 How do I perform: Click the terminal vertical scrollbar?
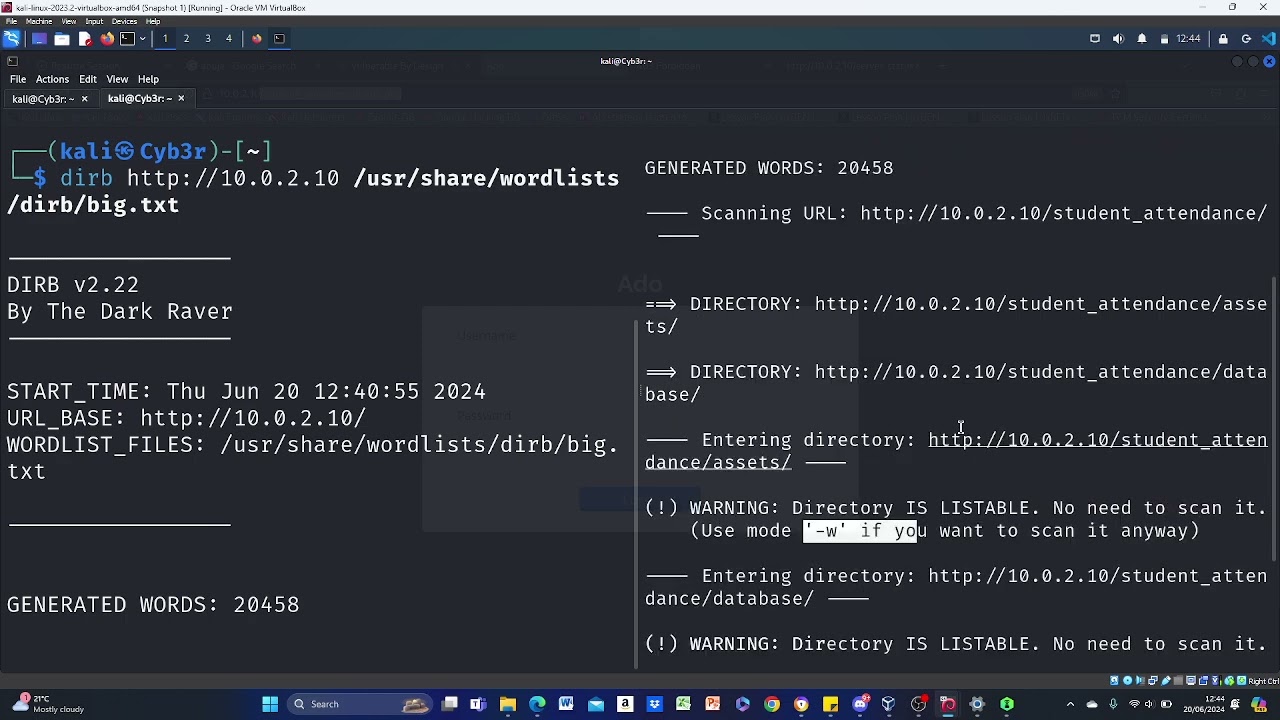pyautogui.click(x=1275, y=419)
